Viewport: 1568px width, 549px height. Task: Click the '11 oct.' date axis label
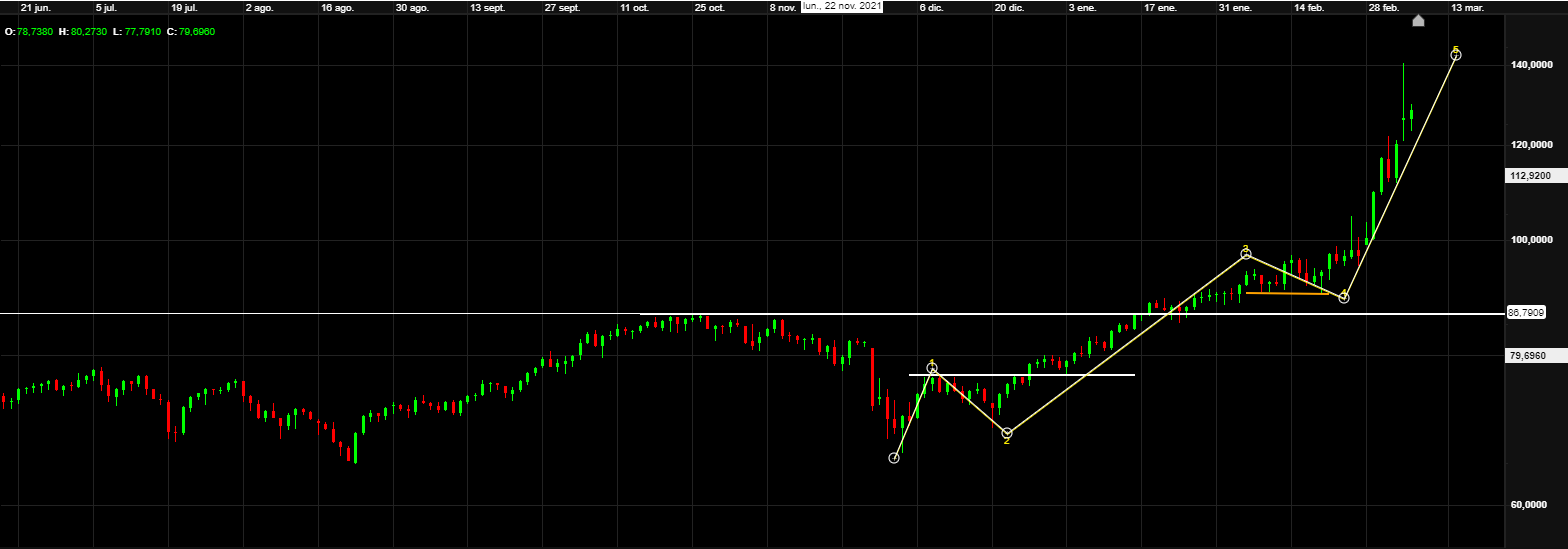[635, 7]
